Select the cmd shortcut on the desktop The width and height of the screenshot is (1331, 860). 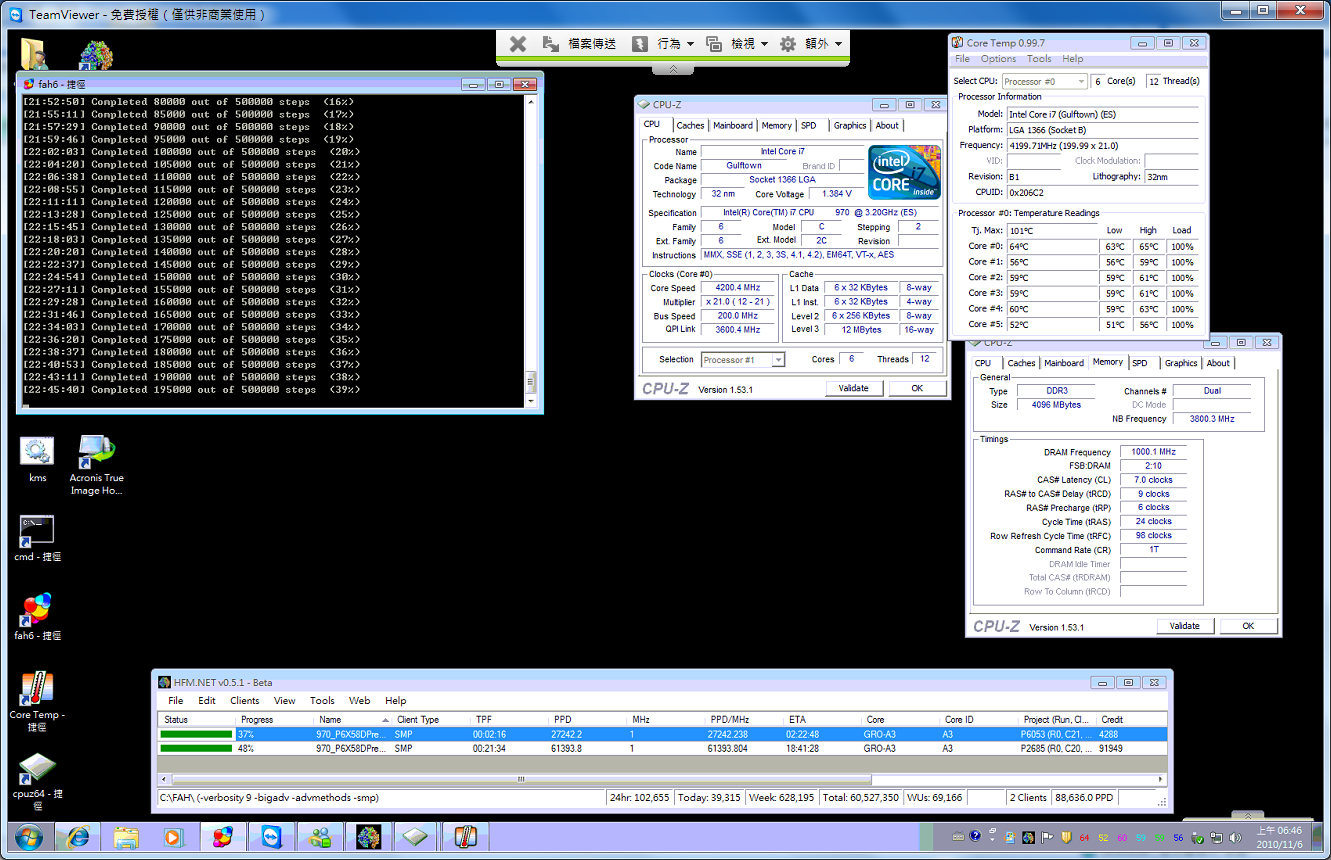37,539
